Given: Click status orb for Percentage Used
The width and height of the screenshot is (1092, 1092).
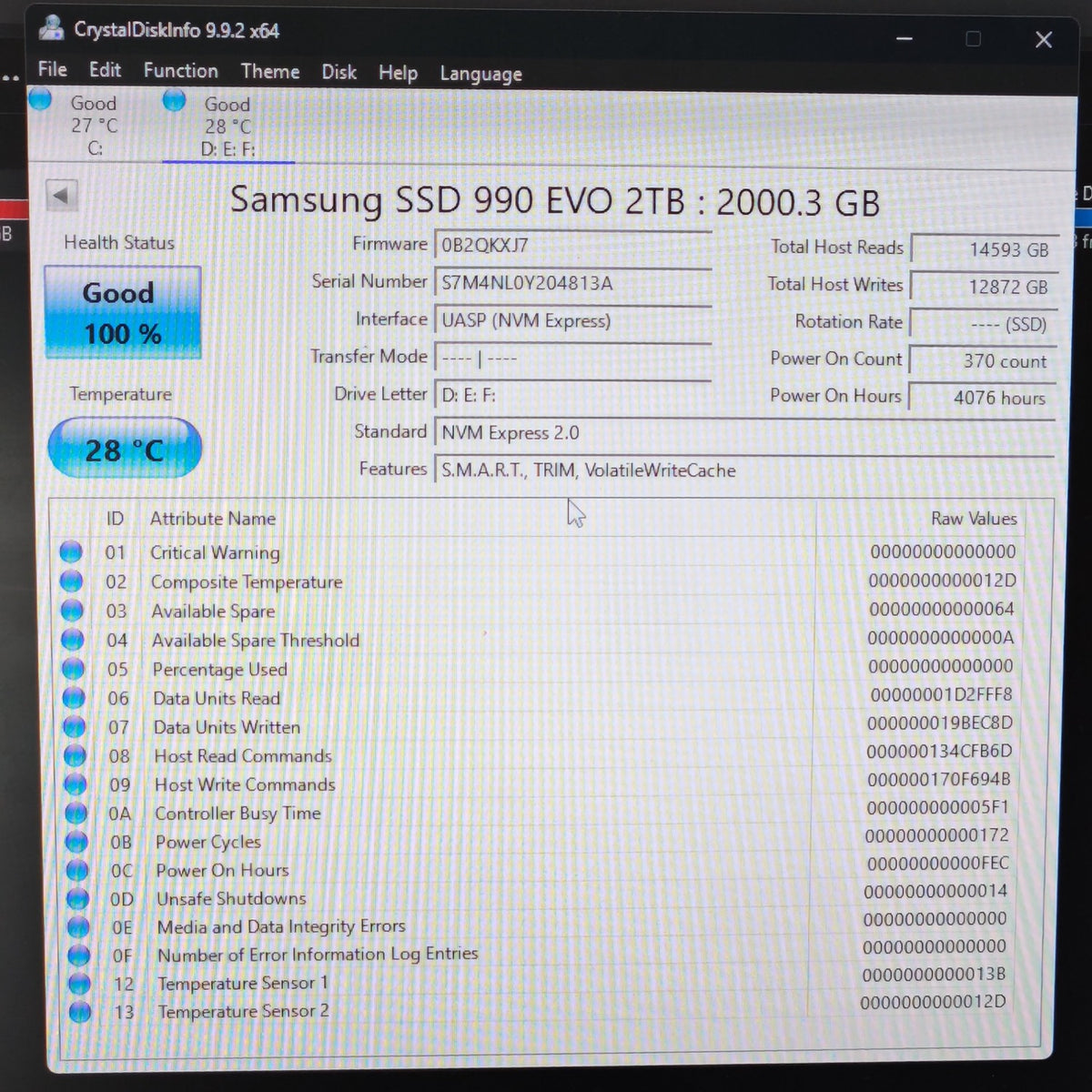Looking at the screenshot, I should click(x=74, y=668).
